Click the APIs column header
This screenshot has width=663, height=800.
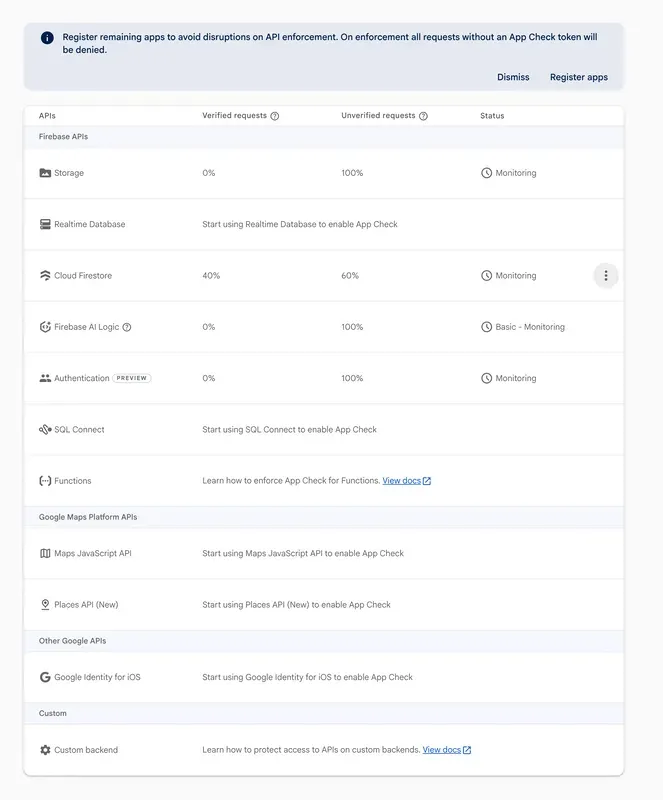47,116
